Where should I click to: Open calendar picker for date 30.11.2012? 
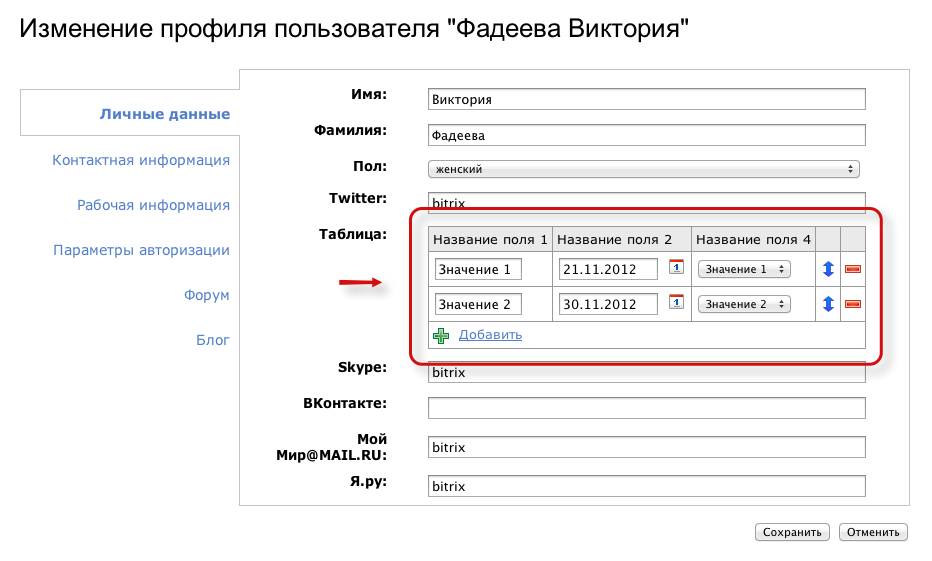pyautogui.click(x=676, y=302)
